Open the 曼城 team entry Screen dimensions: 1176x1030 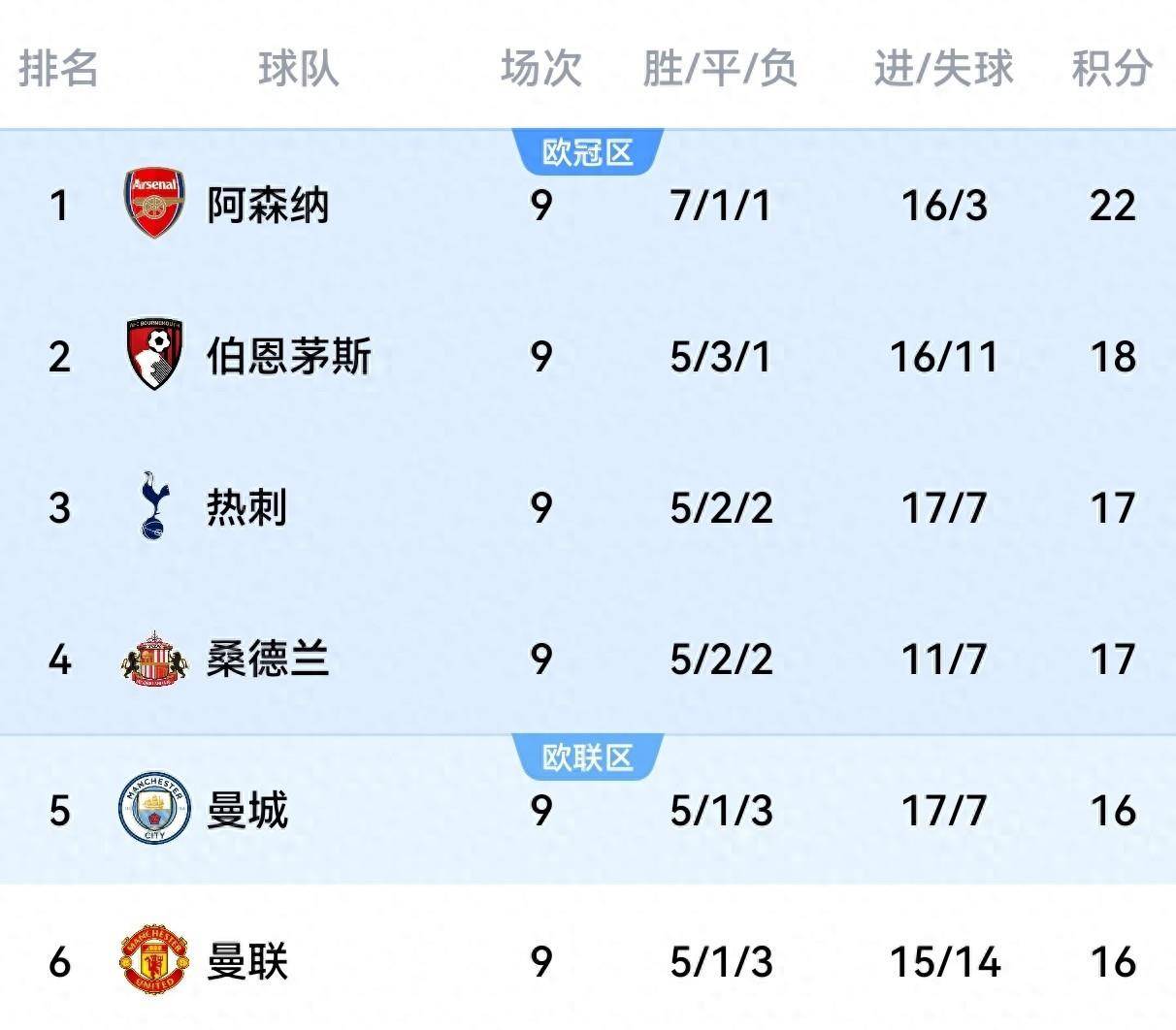[x=247, y=810]
